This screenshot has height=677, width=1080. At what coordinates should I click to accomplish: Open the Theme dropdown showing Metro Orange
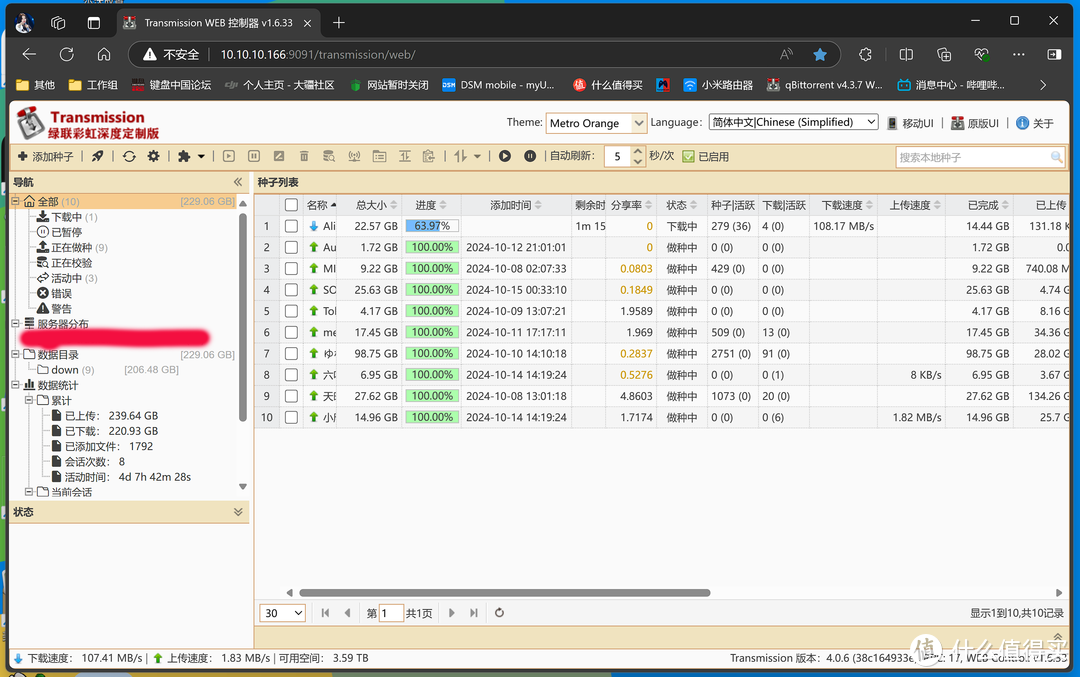click(x=597, y=123)
